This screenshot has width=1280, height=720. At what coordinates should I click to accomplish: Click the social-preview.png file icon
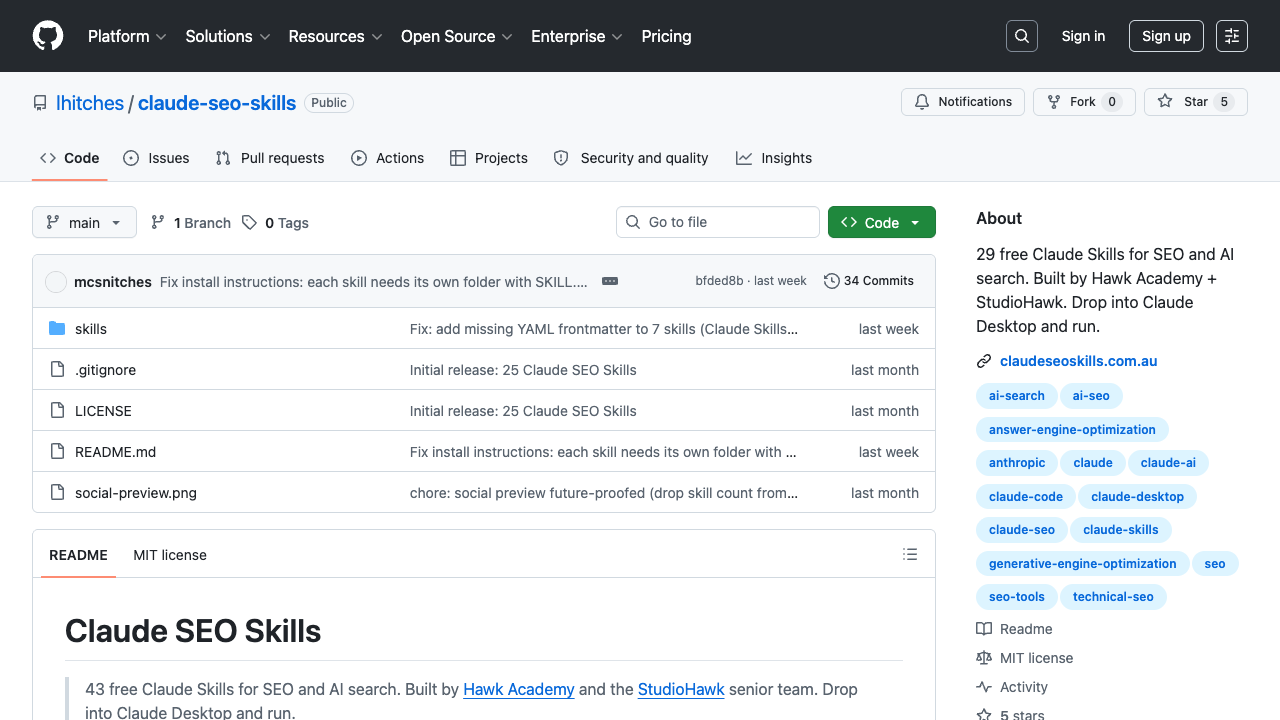tap(57, 493)
